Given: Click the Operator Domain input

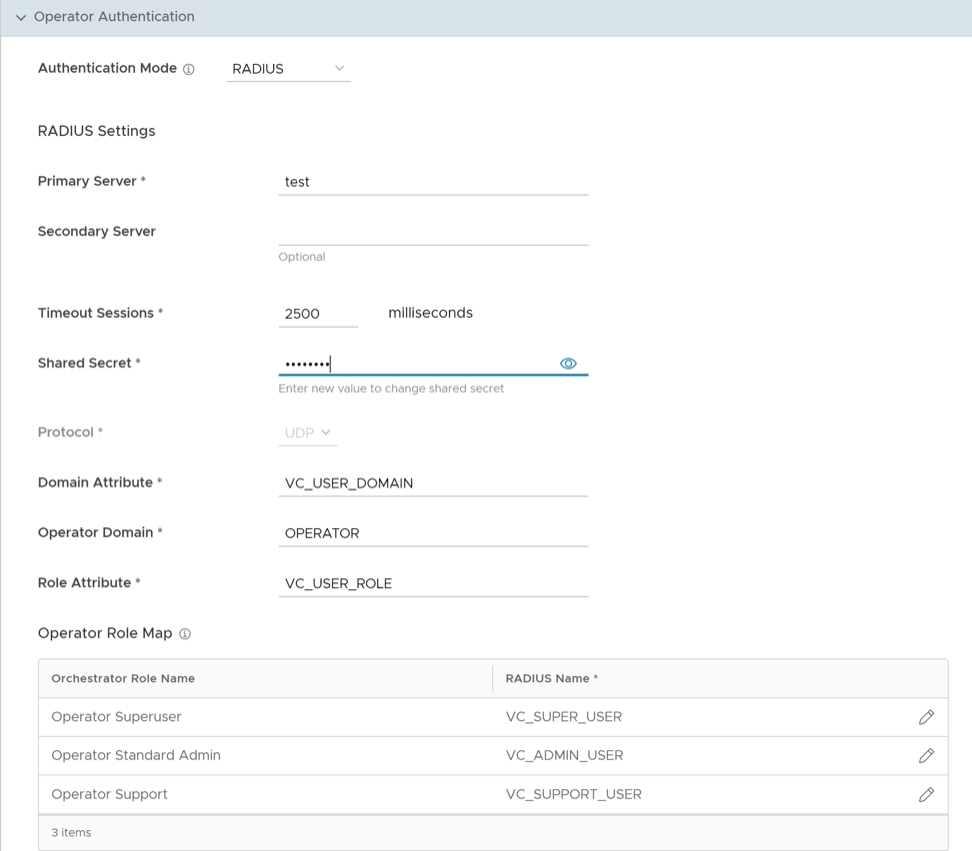Looking at the screenshot, I should (432, 533).
